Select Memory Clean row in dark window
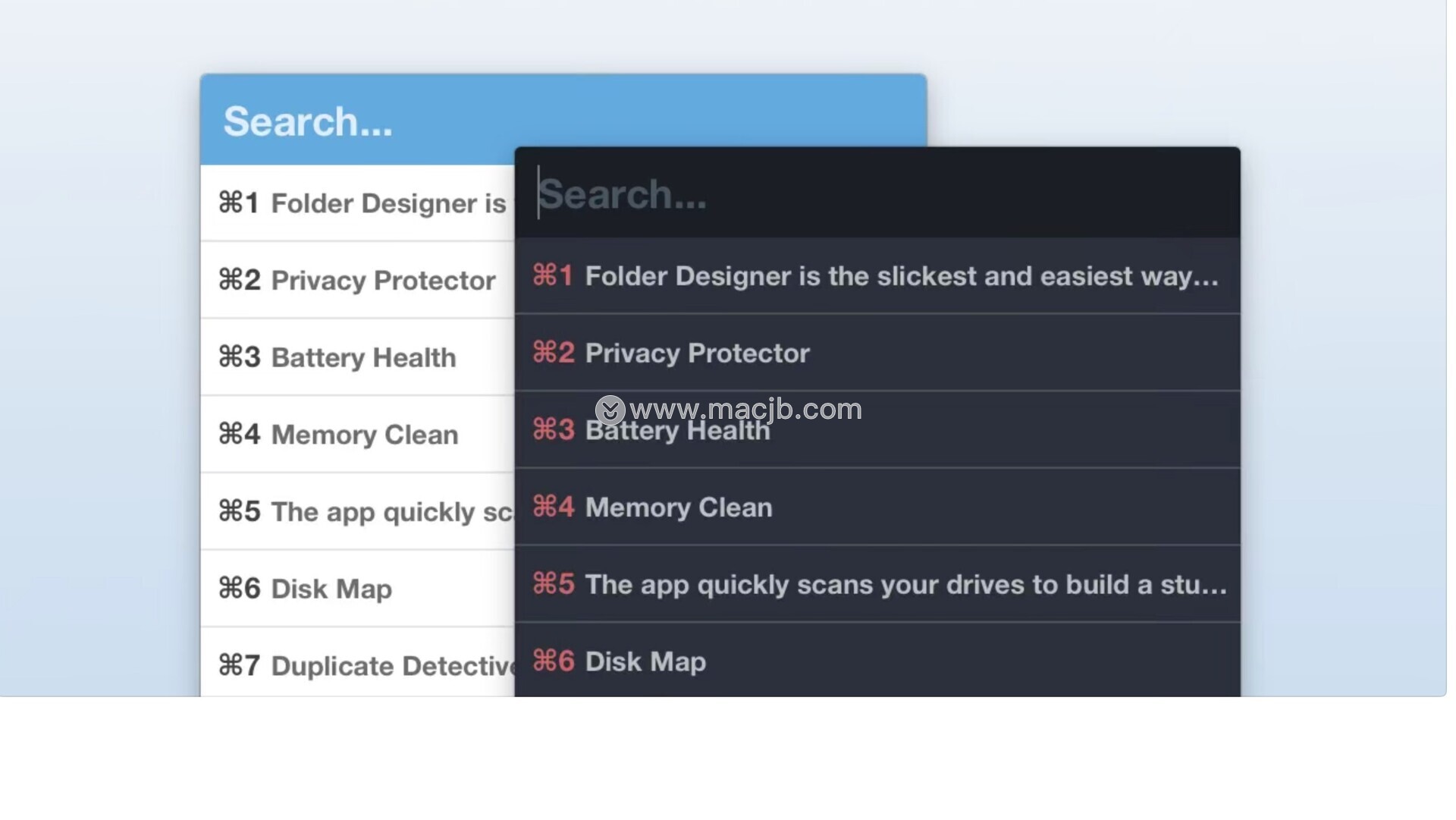This screenshot has height=820, width=1456. click(x=877, y=507)
